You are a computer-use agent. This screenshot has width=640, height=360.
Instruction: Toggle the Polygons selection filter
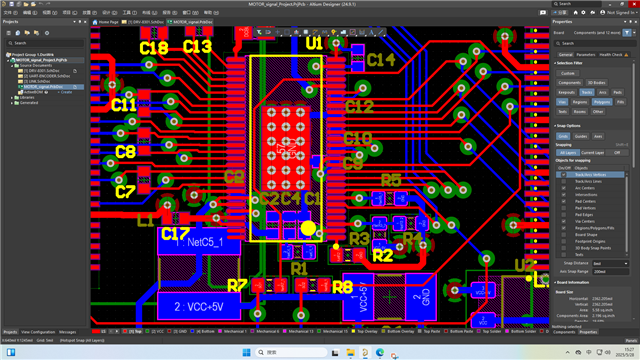602,102
